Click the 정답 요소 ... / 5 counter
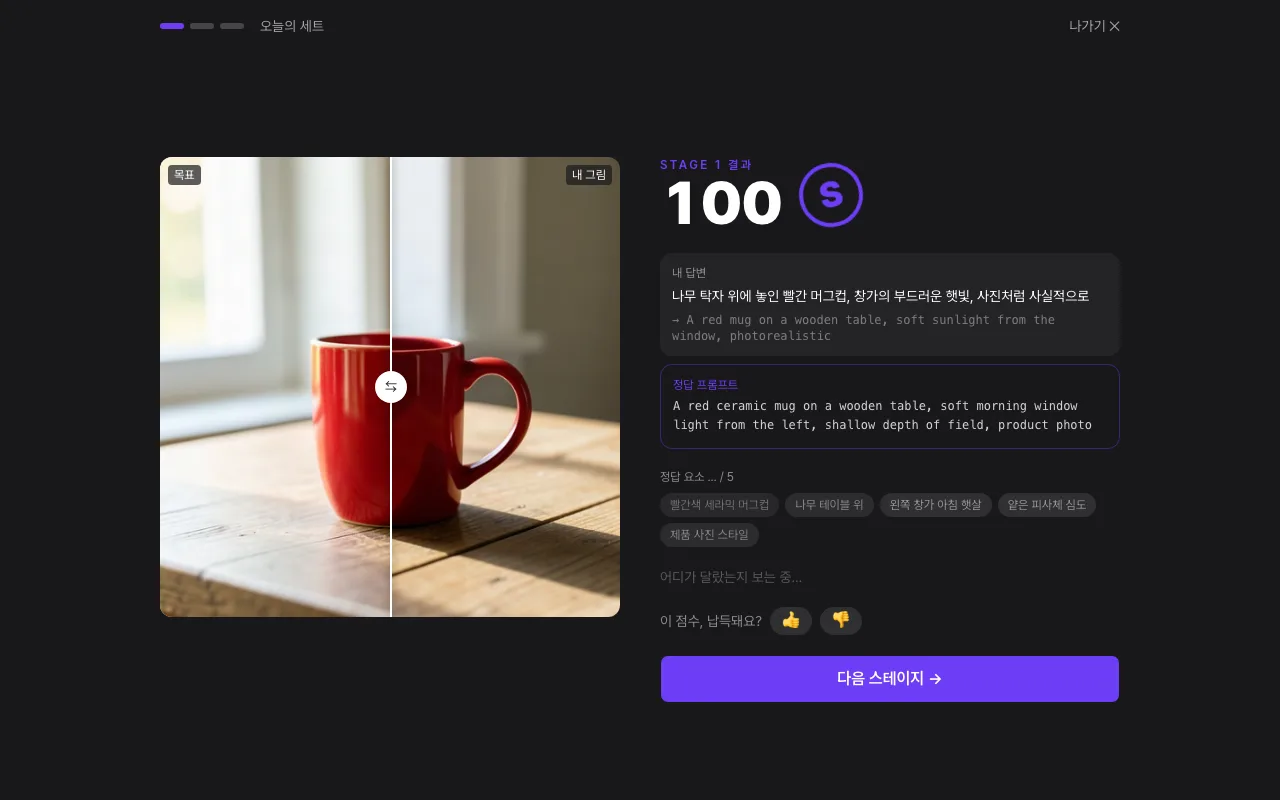Screen dimensions: 1280x800 pyautogui.click(x=697, y=477)
